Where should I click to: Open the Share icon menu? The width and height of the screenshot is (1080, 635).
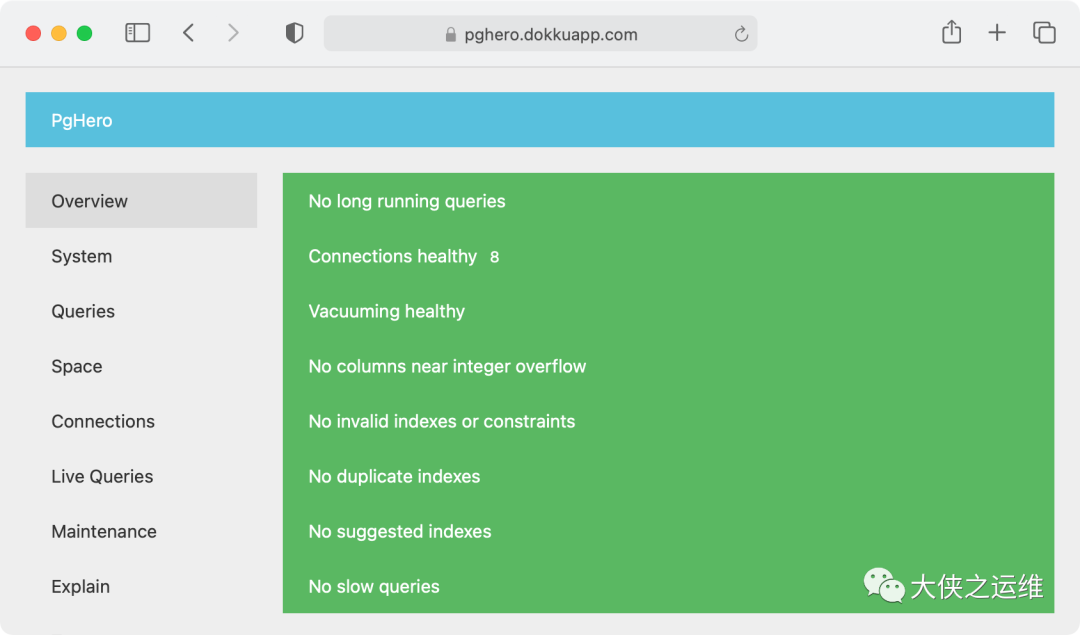click(951, 32)
